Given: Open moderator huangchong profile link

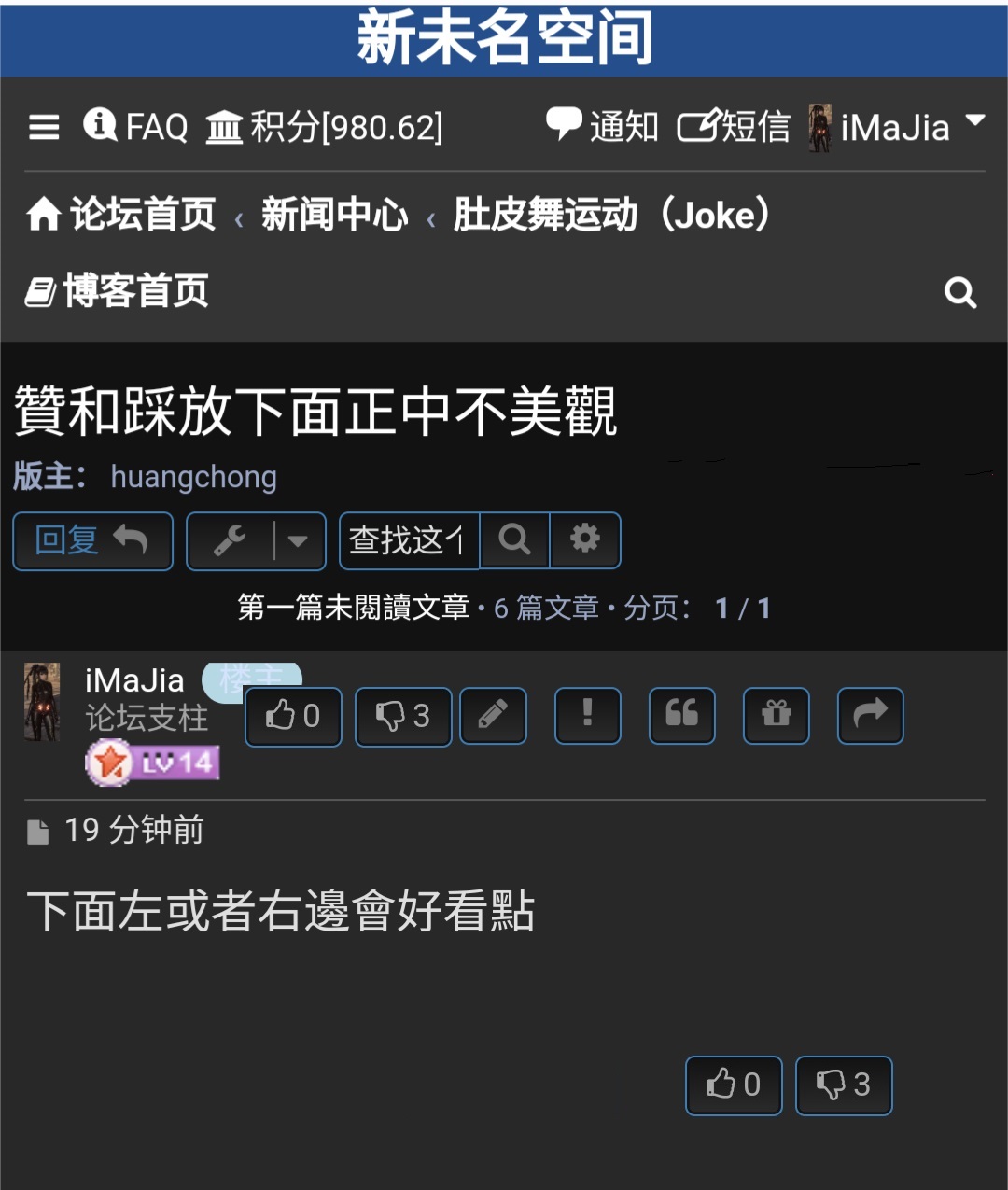Looking at the screenshot, I should tap(193, 476).
